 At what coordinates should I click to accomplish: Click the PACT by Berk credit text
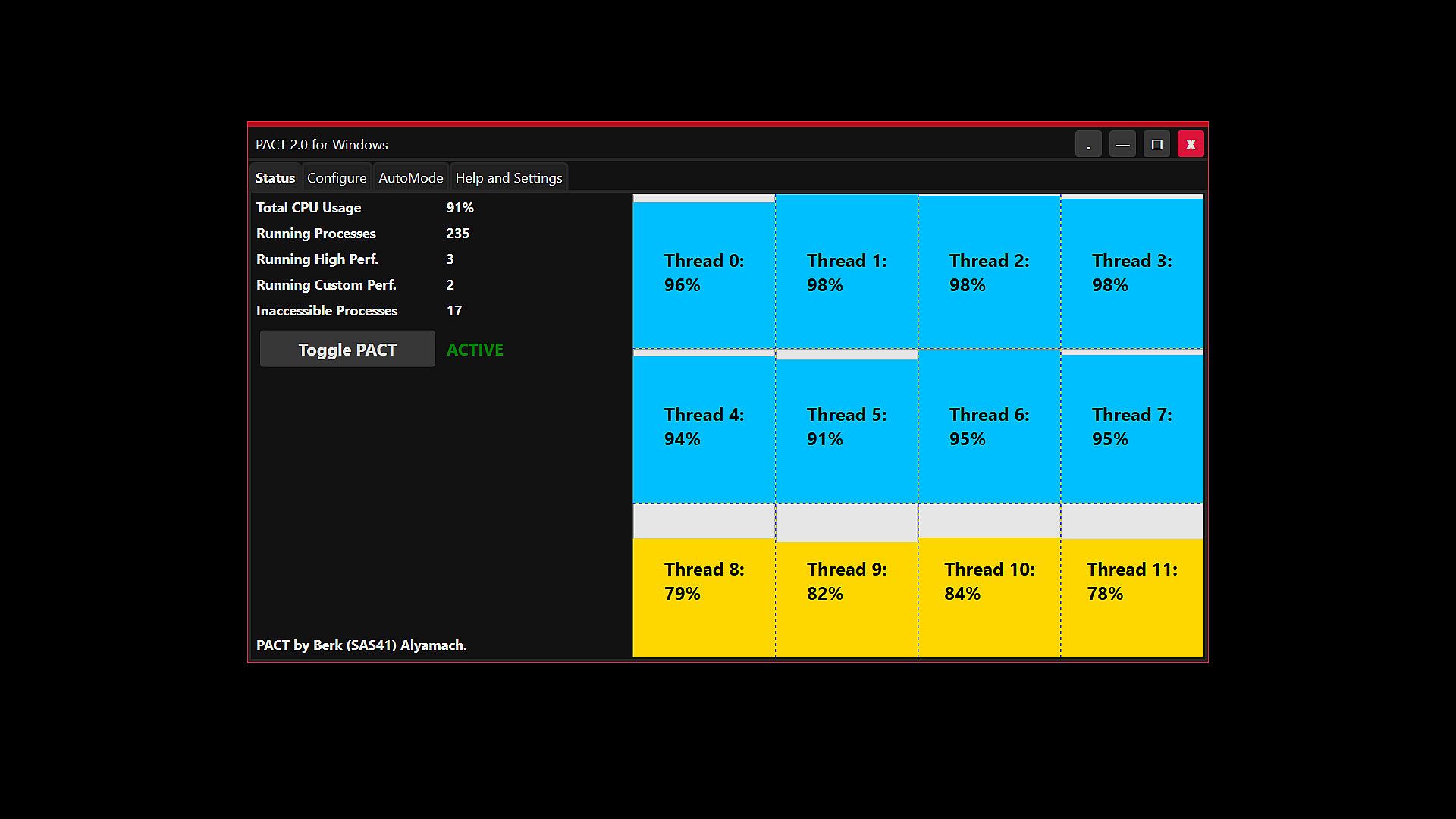pyautogui.click(x=362, y=645)
